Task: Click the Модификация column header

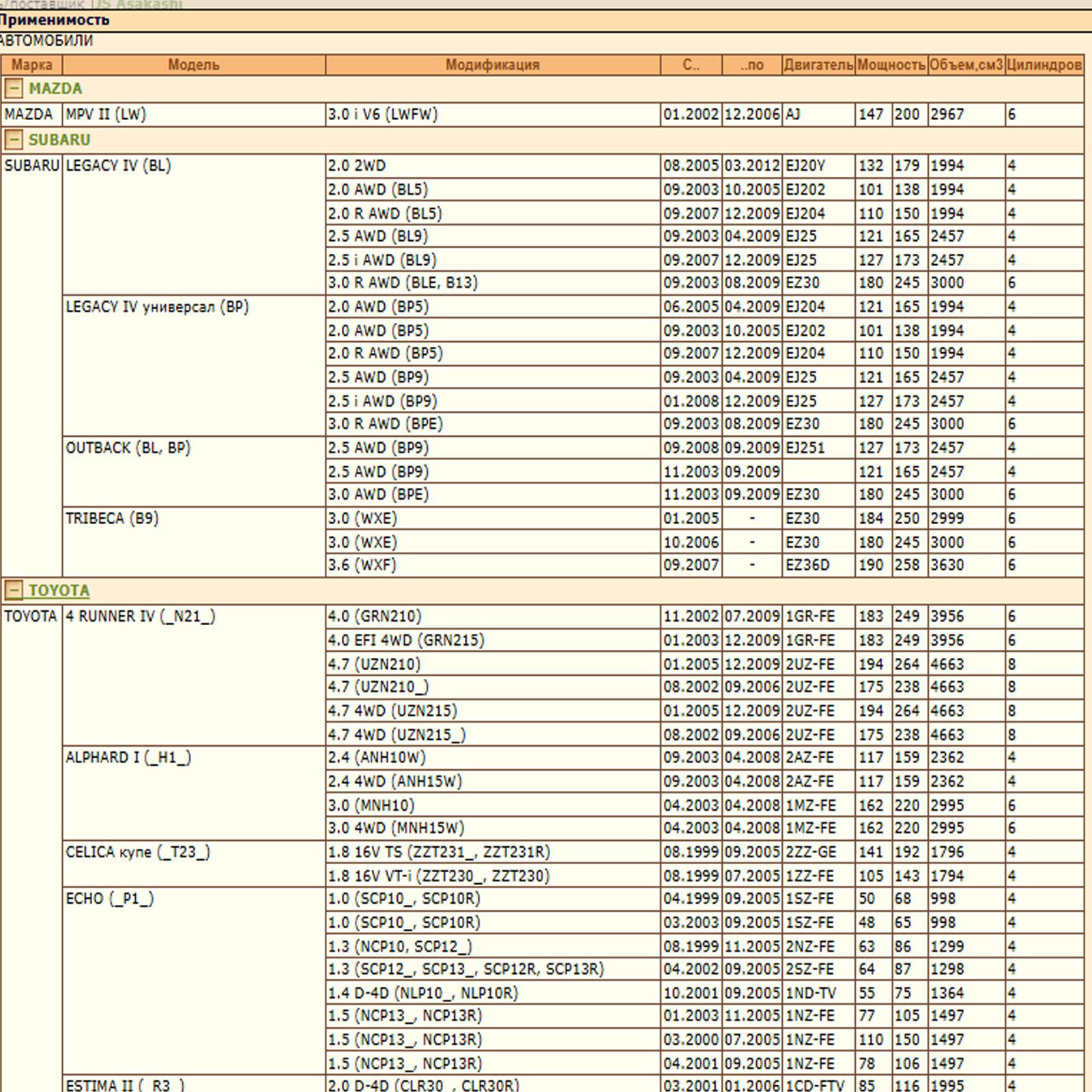Action: coord(492,65)
